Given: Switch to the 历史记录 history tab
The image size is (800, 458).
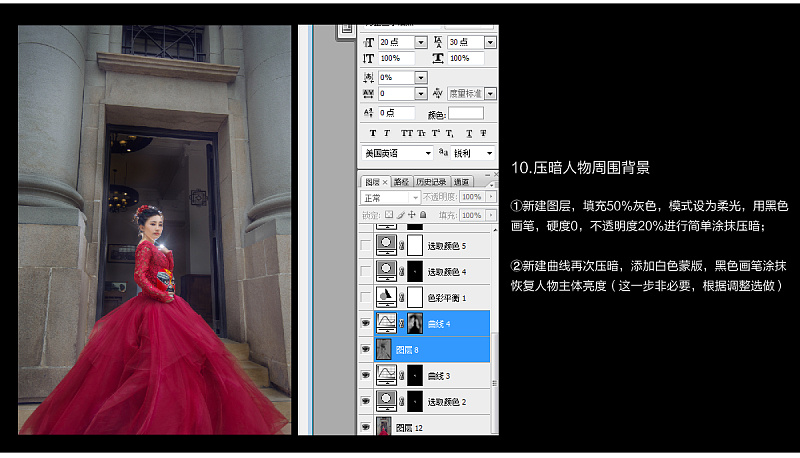Looking at the screenshot, I should [431, 182].
